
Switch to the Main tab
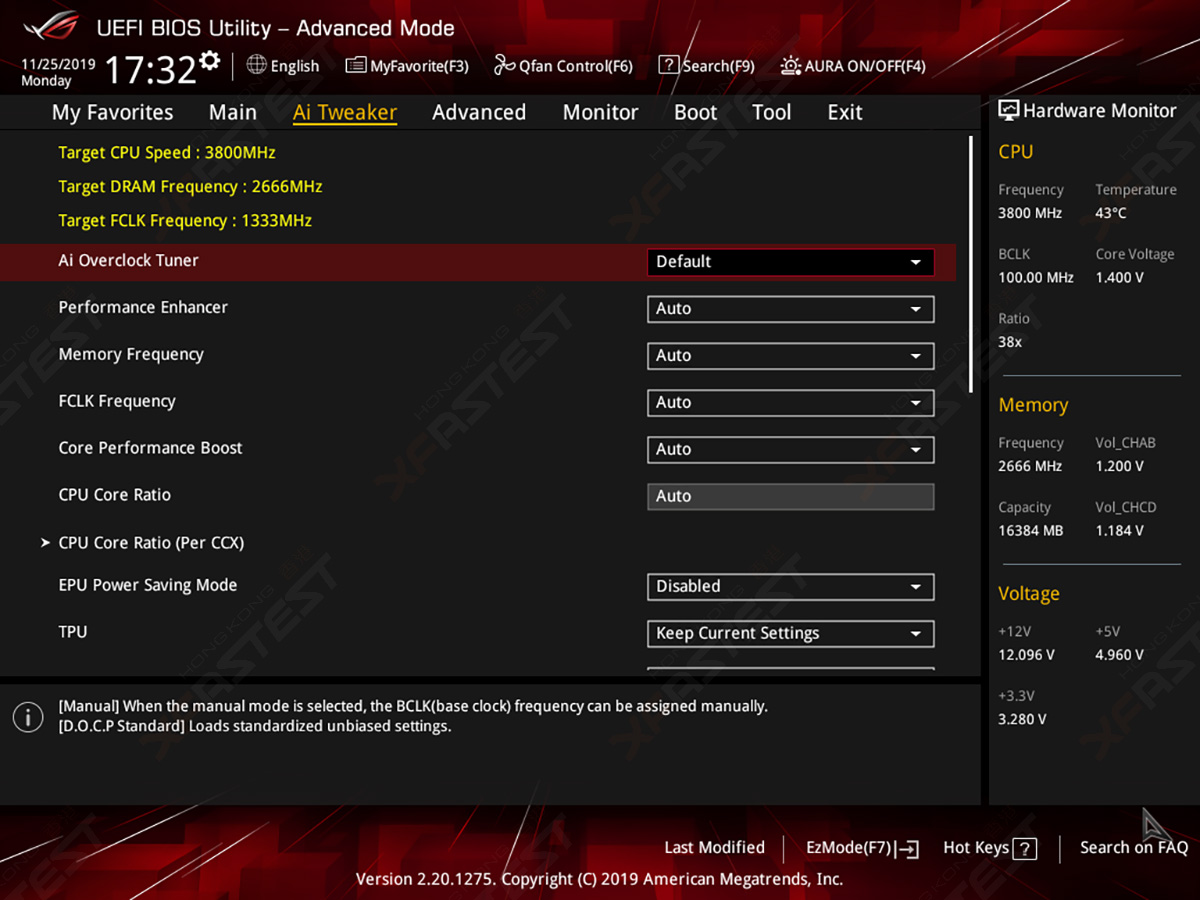233,112
